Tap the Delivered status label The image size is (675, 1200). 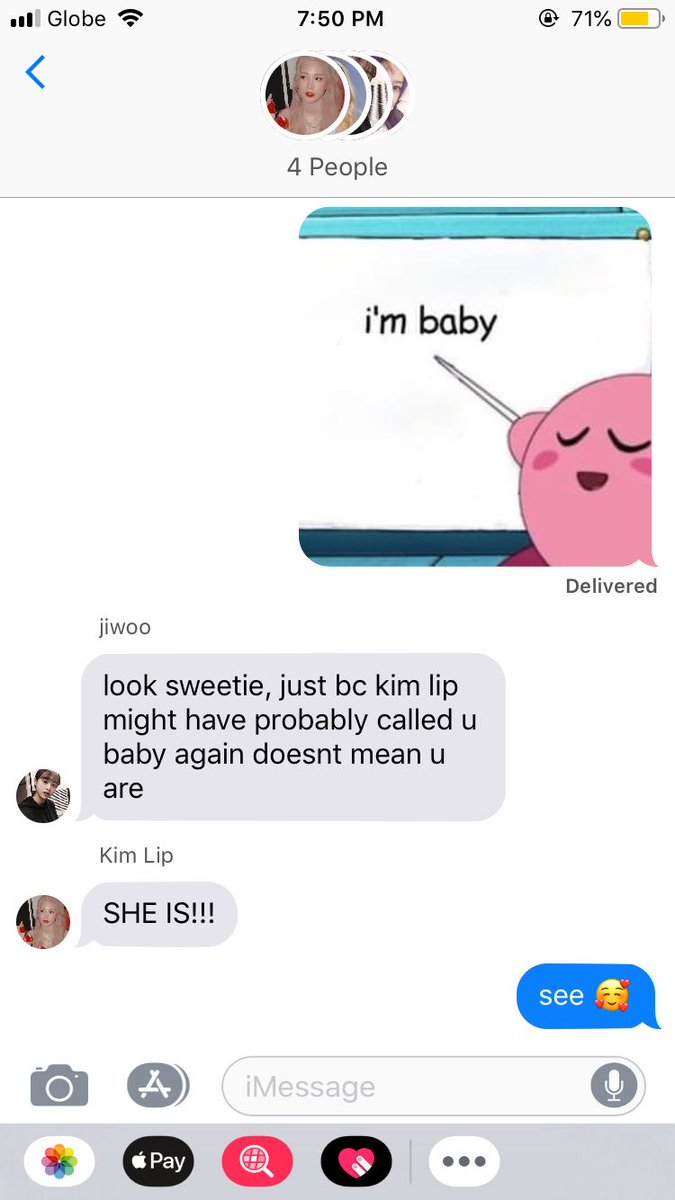pos(611,586)
